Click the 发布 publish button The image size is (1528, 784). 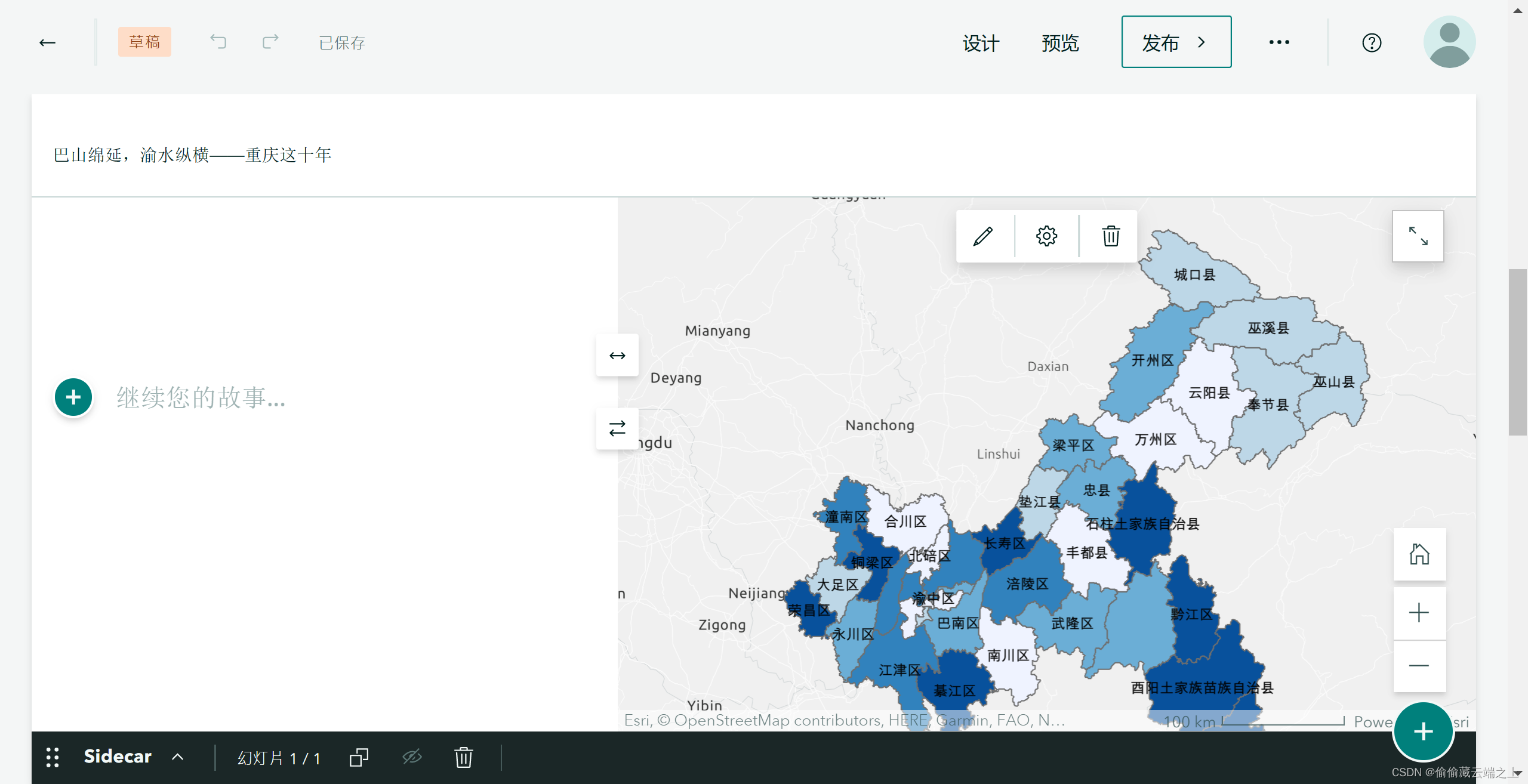pyautogui.click(x=1159, y=42)
